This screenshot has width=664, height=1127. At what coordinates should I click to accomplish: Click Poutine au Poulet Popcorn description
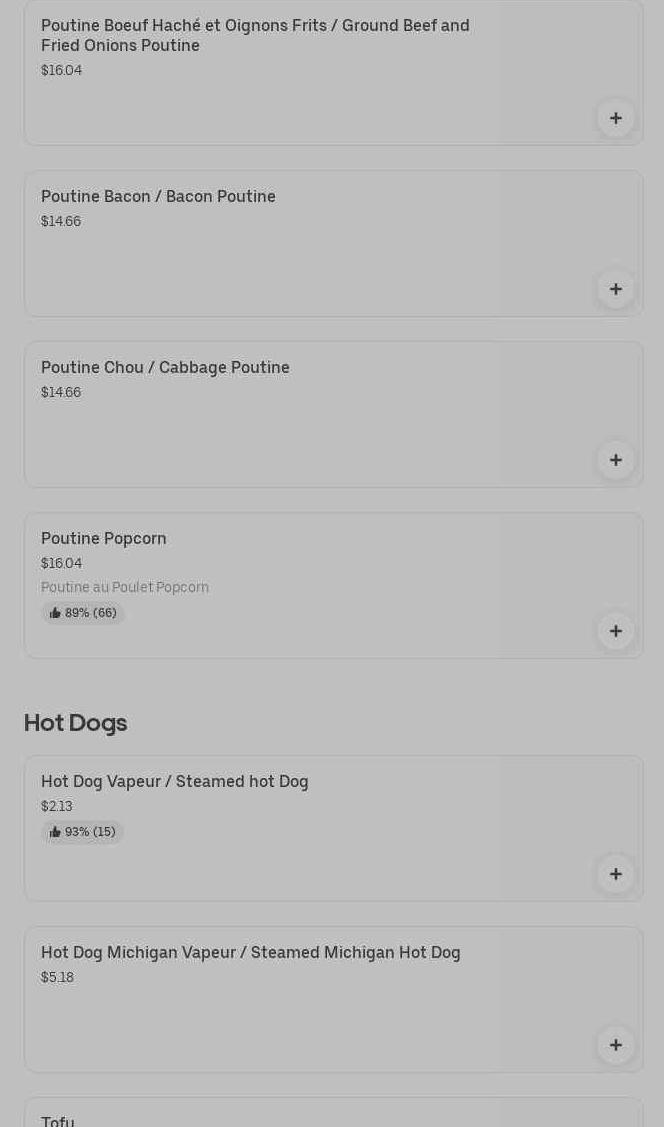pos(125,588)
